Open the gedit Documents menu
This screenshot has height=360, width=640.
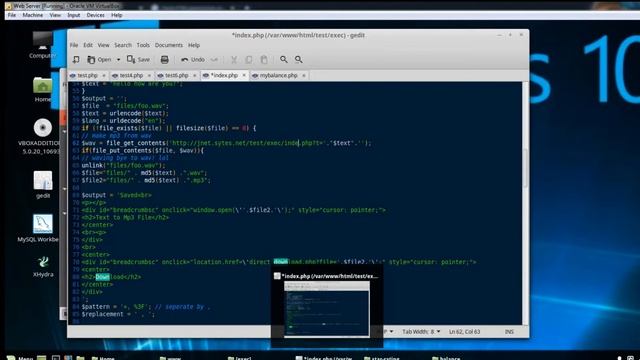click(x=169, y=45)
